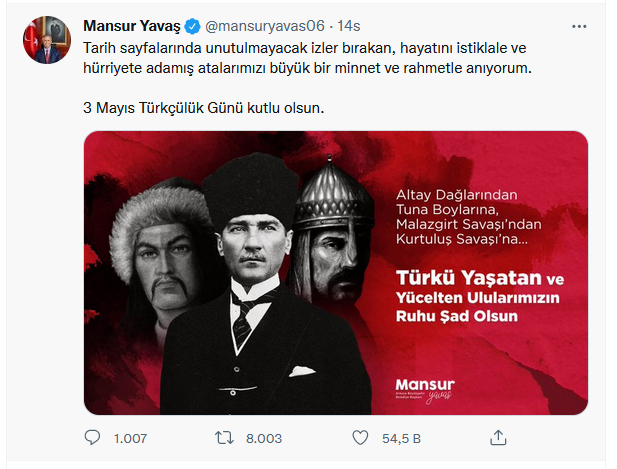Open the tweet's more options menu
Screen dimensions: 617x469
click(578, 26)
